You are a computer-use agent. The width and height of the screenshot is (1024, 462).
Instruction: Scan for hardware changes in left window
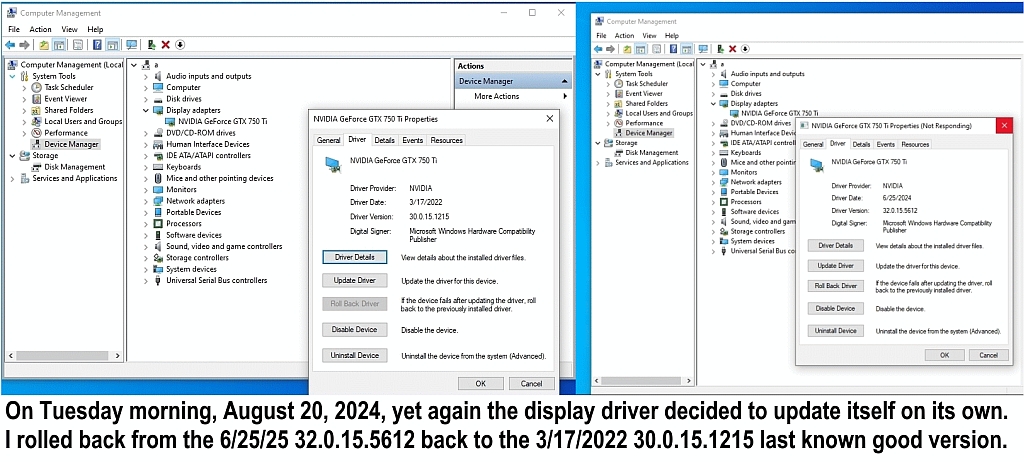click(x=132, y=45)
